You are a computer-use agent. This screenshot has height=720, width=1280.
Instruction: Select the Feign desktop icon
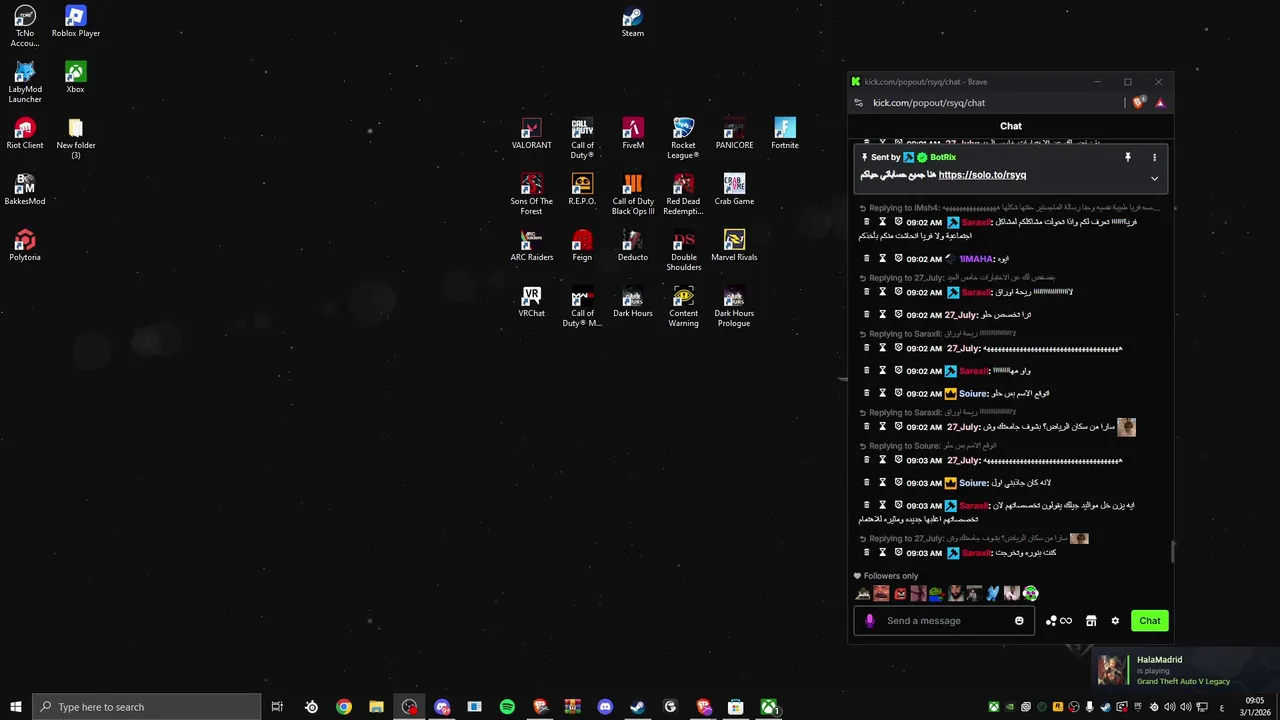tap(582, 246)
